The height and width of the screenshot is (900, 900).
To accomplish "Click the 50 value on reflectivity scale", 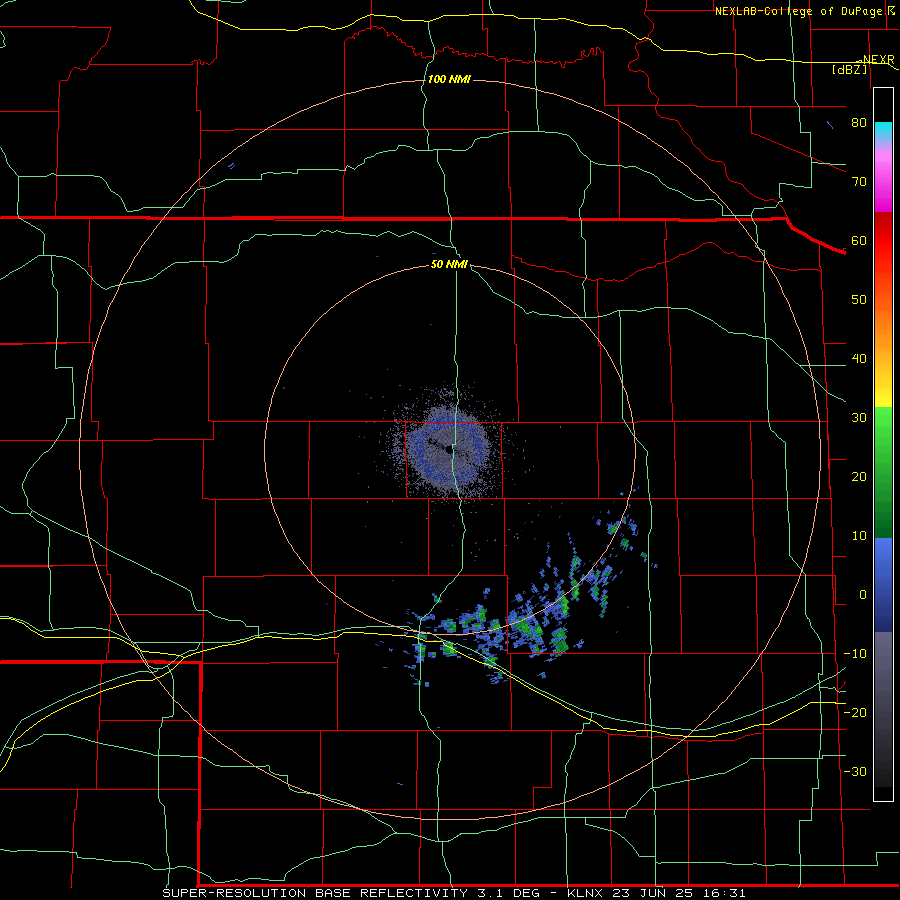I will pyautogui.click(x=859, y=300).
